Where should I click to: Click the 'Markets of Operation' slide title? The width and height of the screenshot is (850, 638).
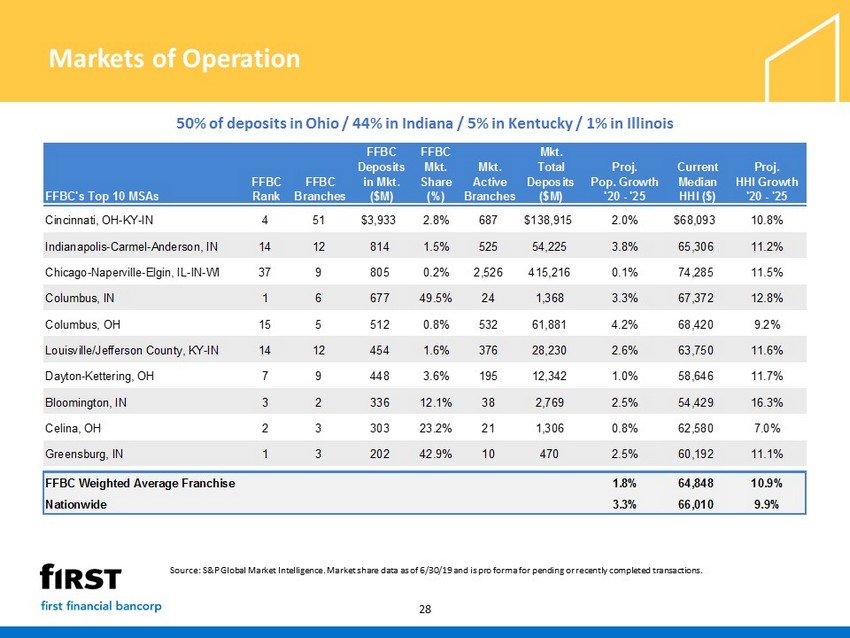174,59
